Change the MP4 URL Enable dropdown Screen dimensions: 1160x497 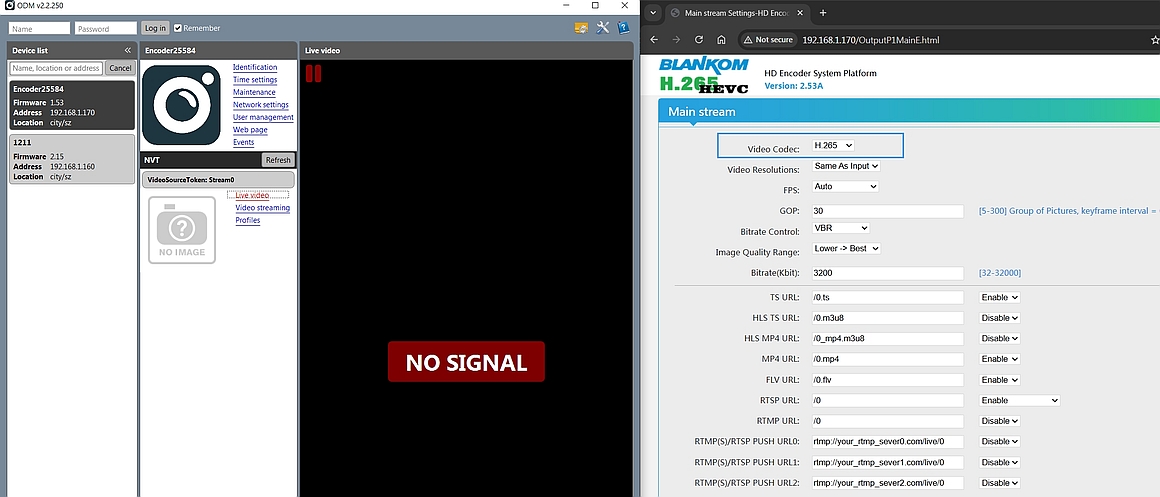(999, 359)
